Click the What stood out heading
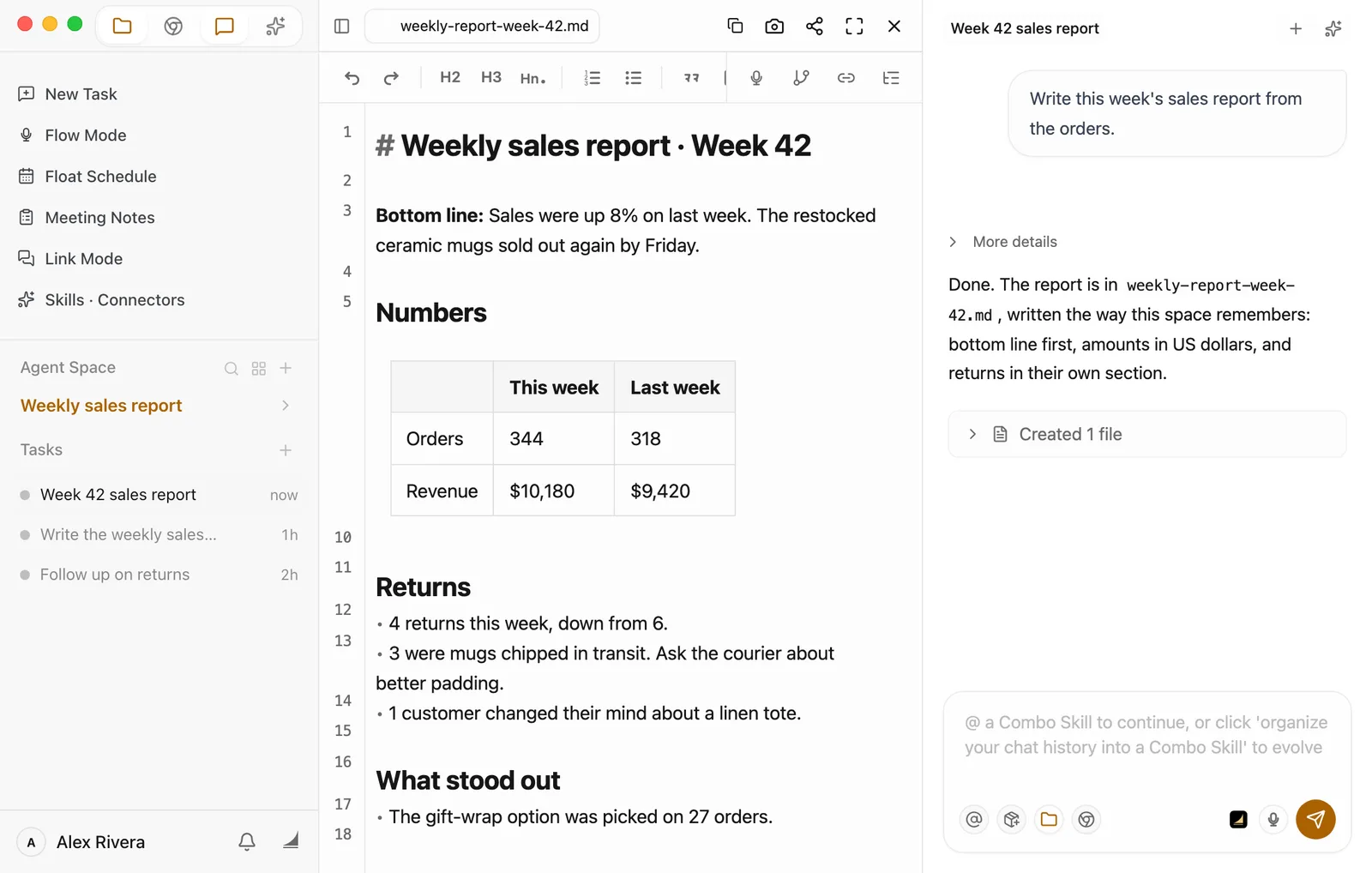1372x873 pixels. click(x=468, y=780)
